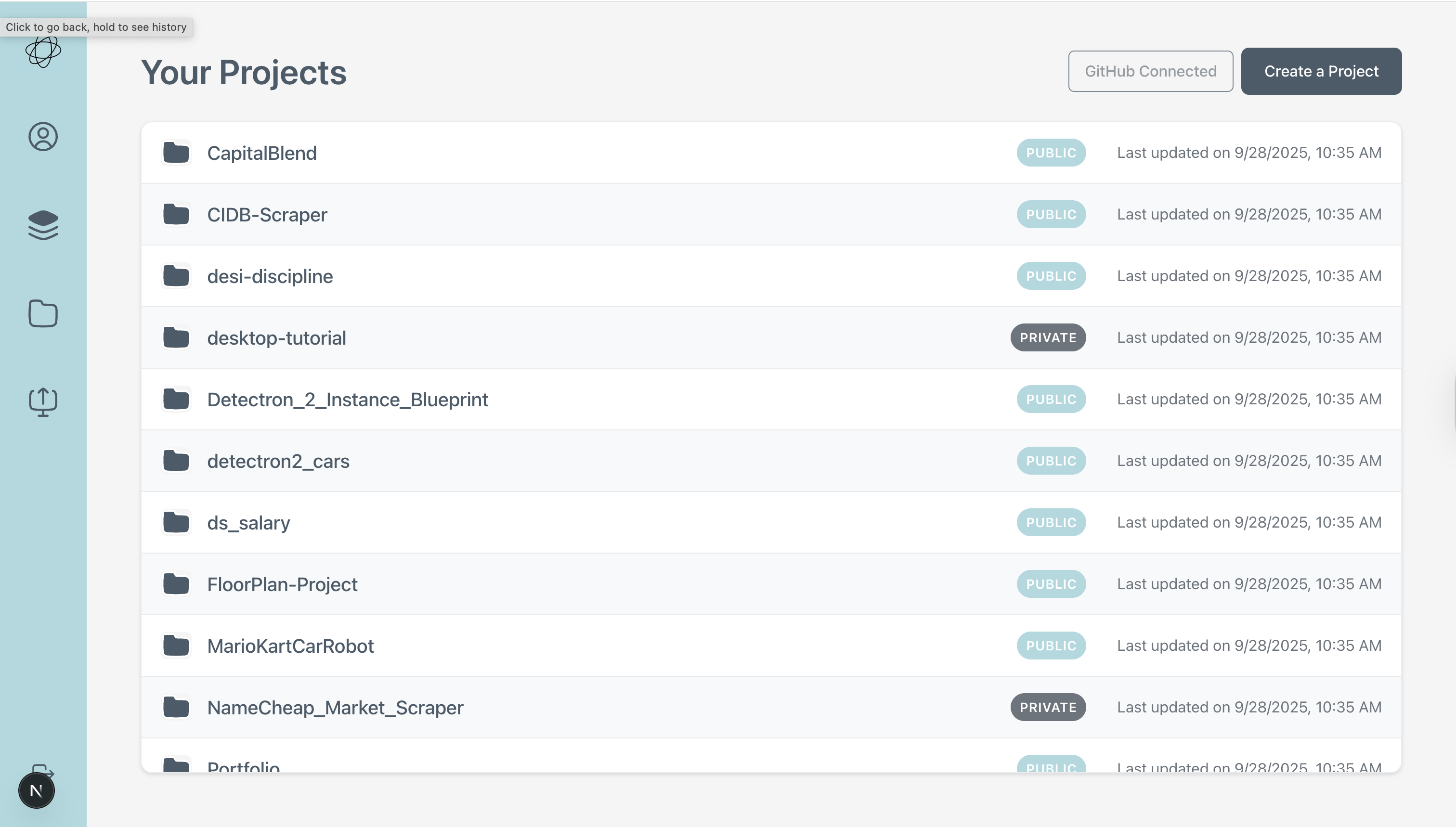1456x827 pixels.
Task: Click the folder icon beside ds_salary
Action: 176,523
